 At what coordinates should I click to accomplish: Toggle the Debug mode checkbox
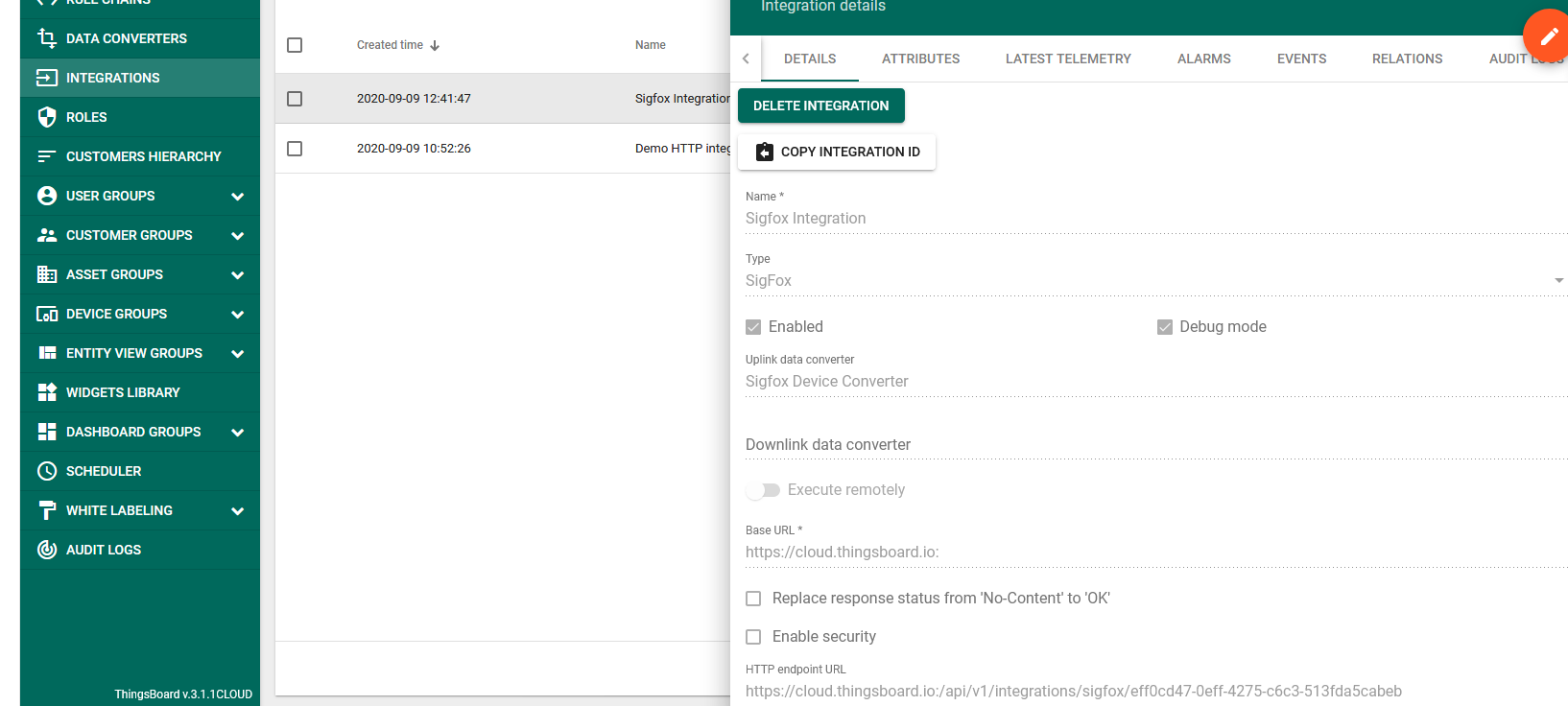point(1165,327)
